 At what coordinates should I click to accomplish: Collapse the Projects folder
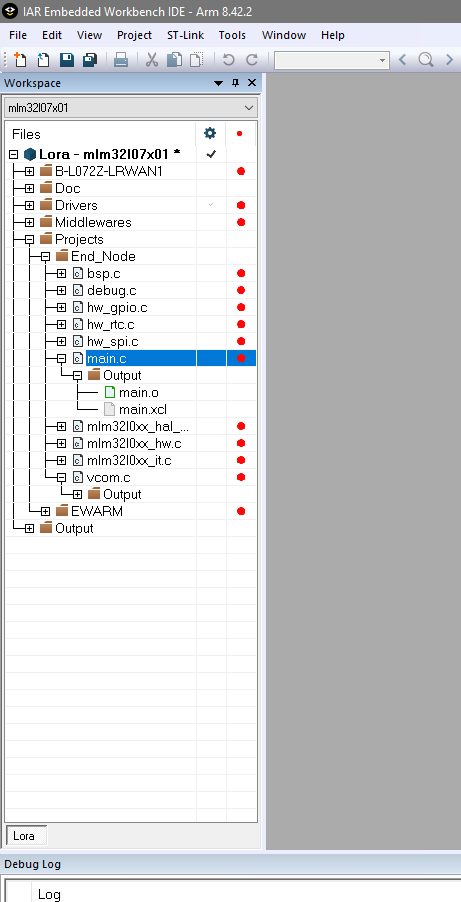tap(29, 239)
